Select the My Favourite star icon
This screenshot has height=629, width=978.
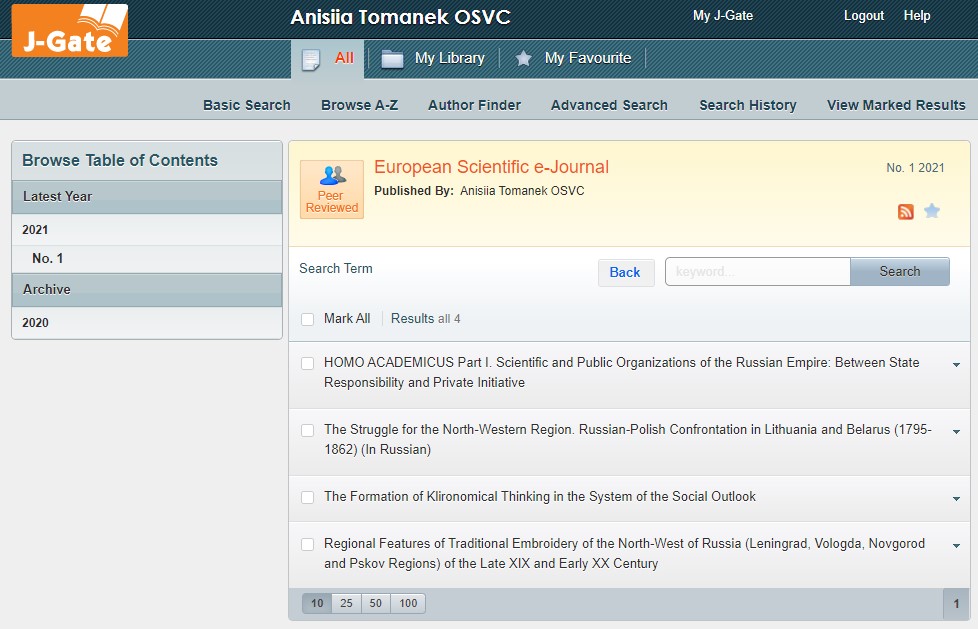523,59
